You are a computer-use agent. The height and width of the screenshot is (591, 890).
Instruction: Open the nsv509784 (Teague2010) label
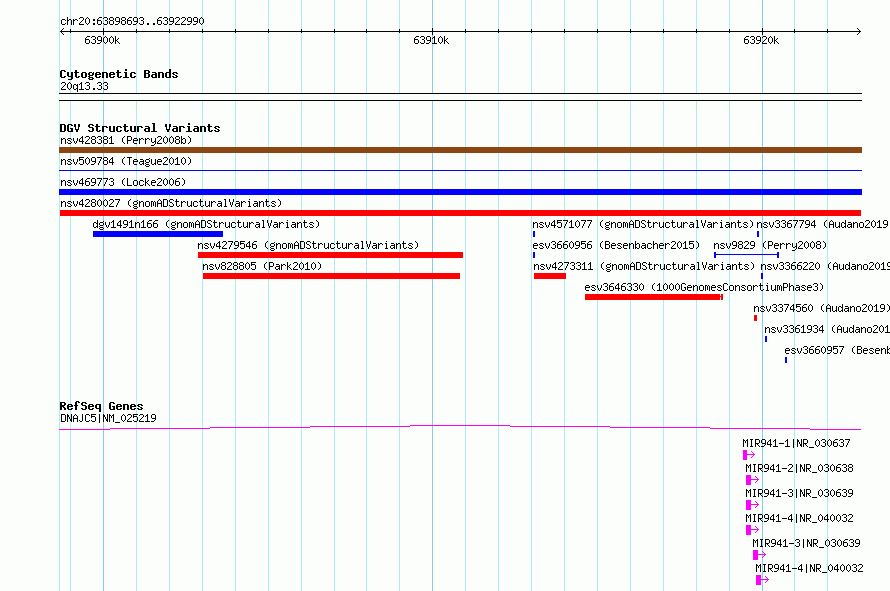coord(126,161)
